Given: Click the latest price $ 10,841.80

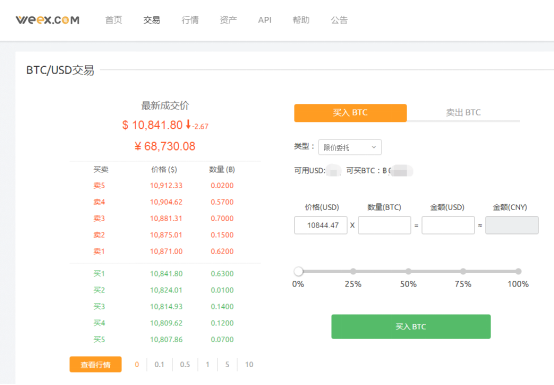Looking at the screenshot, I should 152,125.
